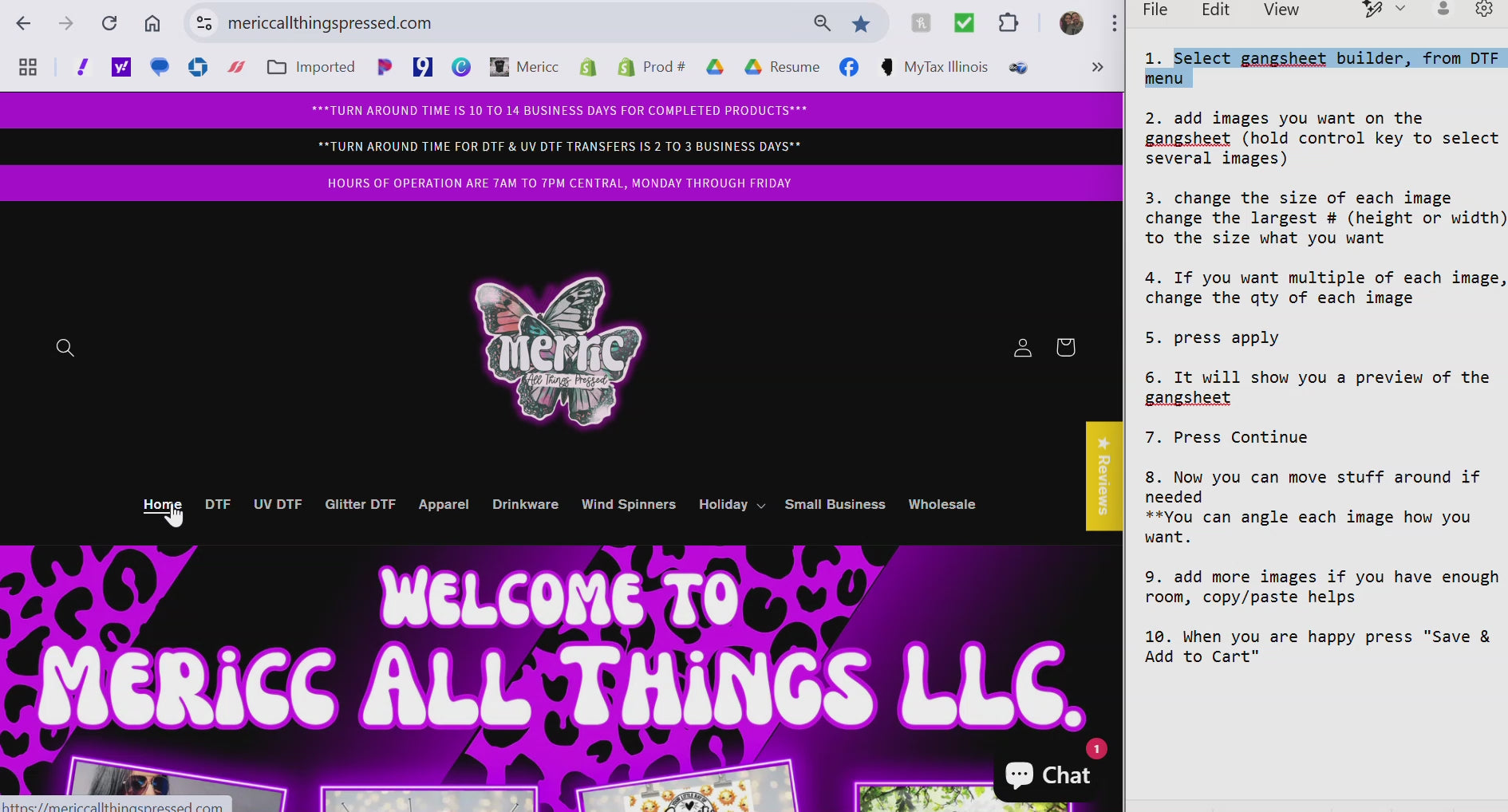Open the Chat widget
Screen dimensions: 1508x812
[x=1048, y=775]
